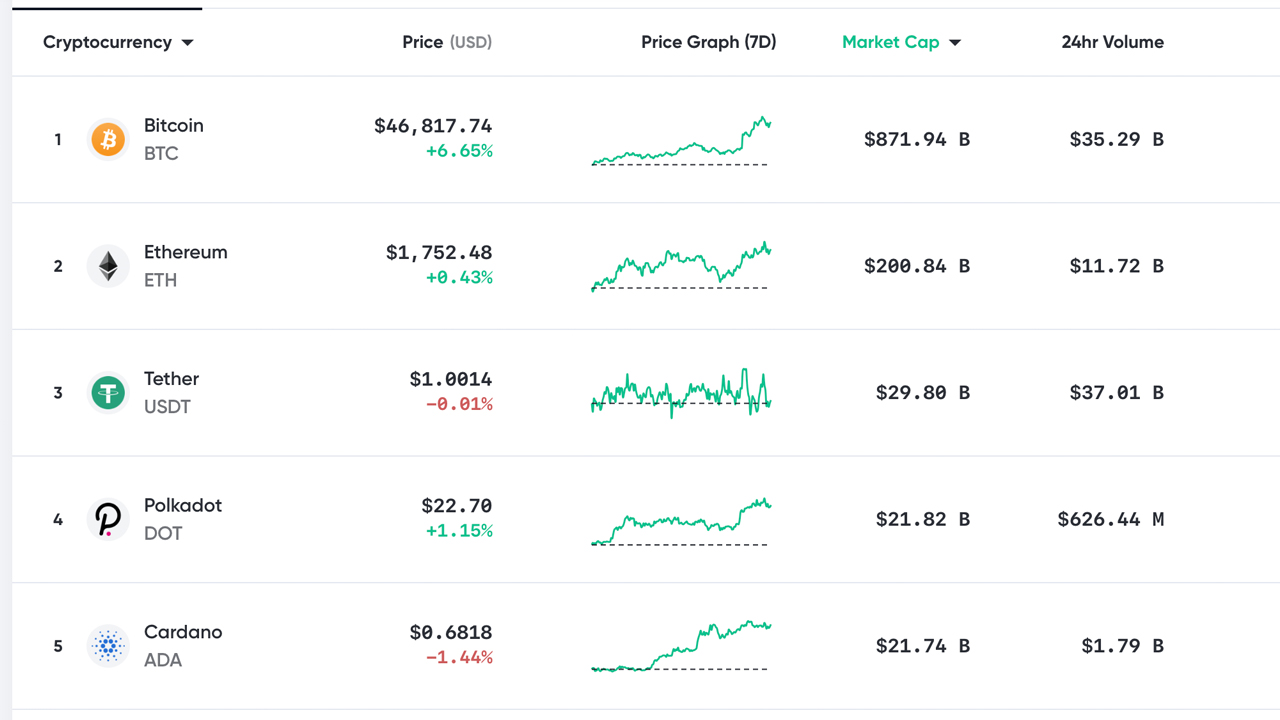The image size is (1280, 720).
Task: Click the -0.01% Tether change
Action: tap(459, 404)
